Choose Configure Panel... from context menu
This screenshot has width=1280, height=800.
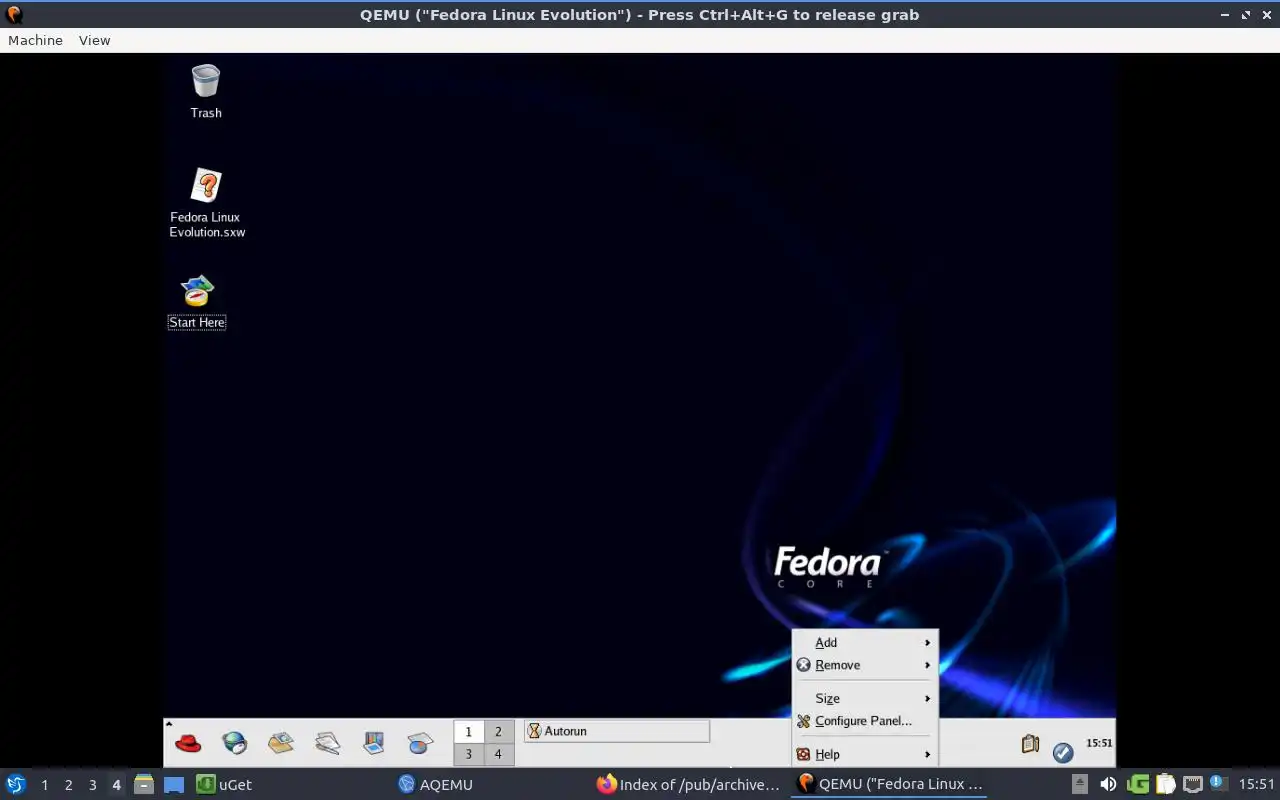865,721
